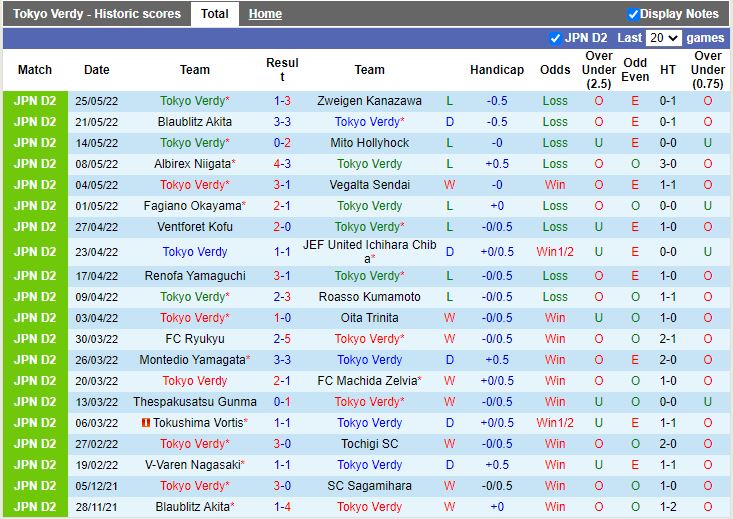This screenshot has width=733, height=519.
Task: Click the 1-2 halftime score for 28/11/21
Action: [x=668, y=507]
